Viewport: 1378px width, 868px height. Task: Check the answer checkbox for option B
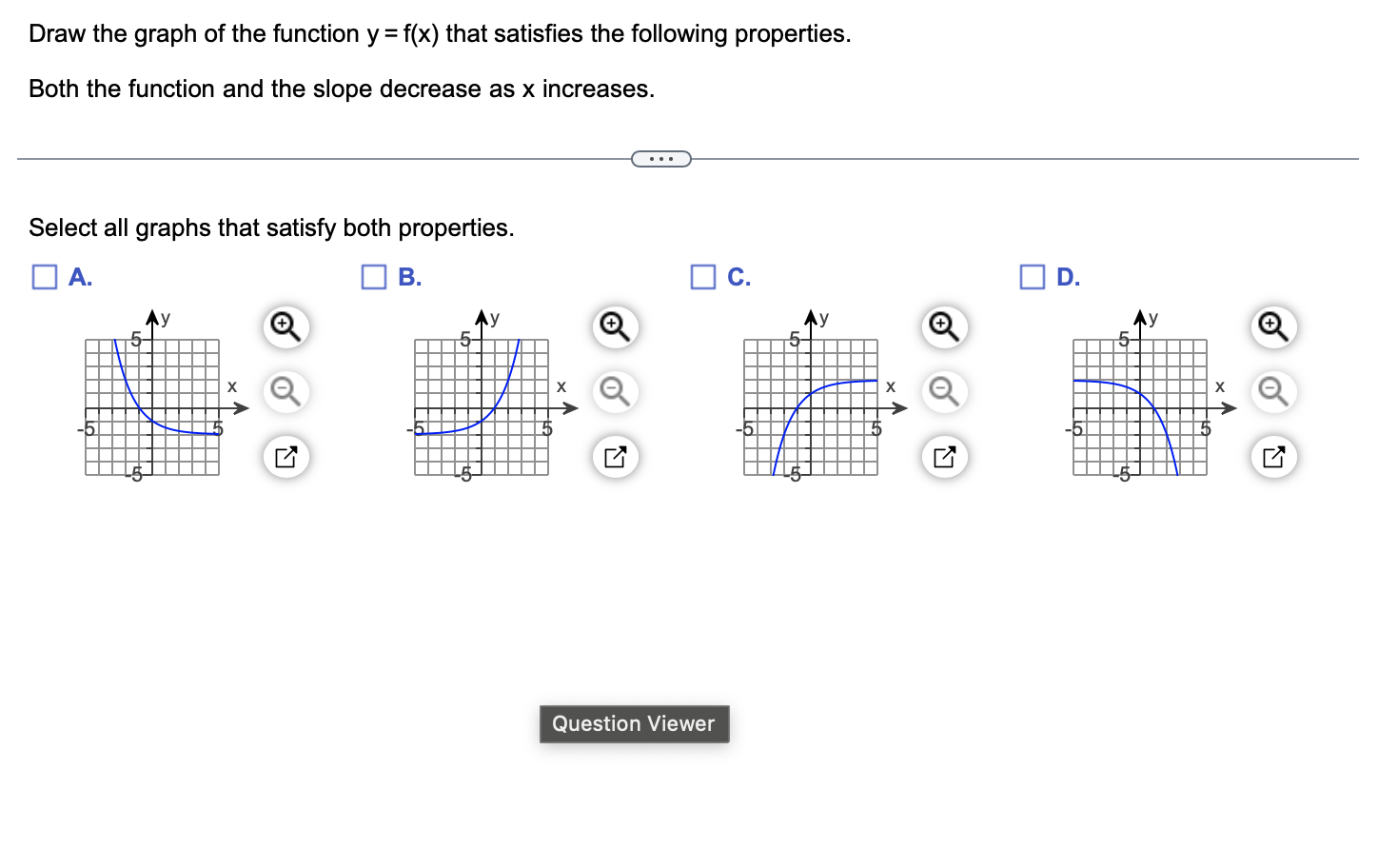pos(373,276)
